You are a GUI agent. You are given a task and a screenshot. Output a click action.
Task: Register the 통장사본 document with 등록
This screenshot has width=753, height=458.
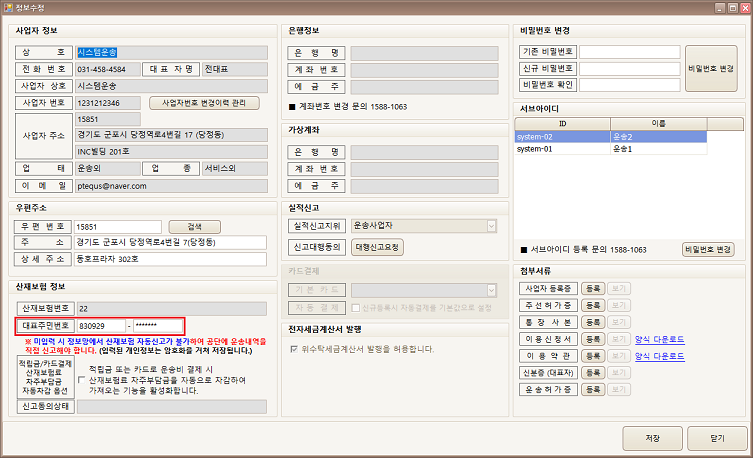coord(593,322)
